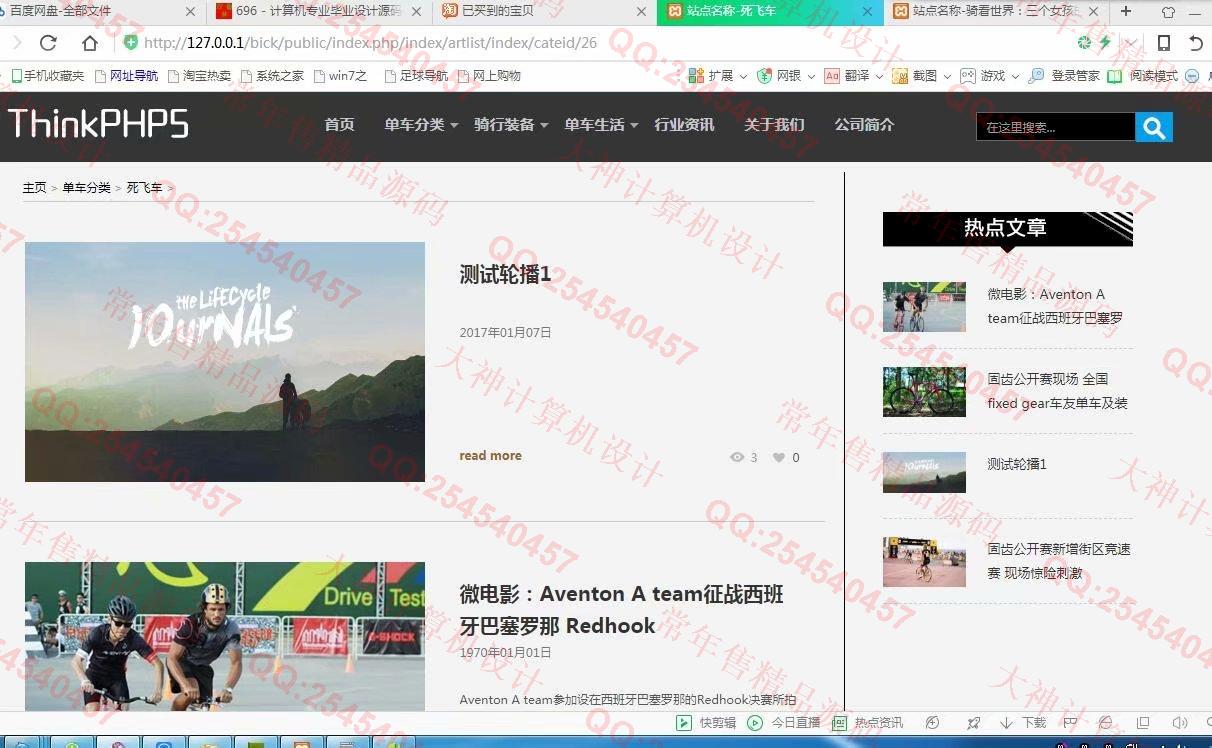Open the 网址导航 bookmark

[x=126, y=76]
